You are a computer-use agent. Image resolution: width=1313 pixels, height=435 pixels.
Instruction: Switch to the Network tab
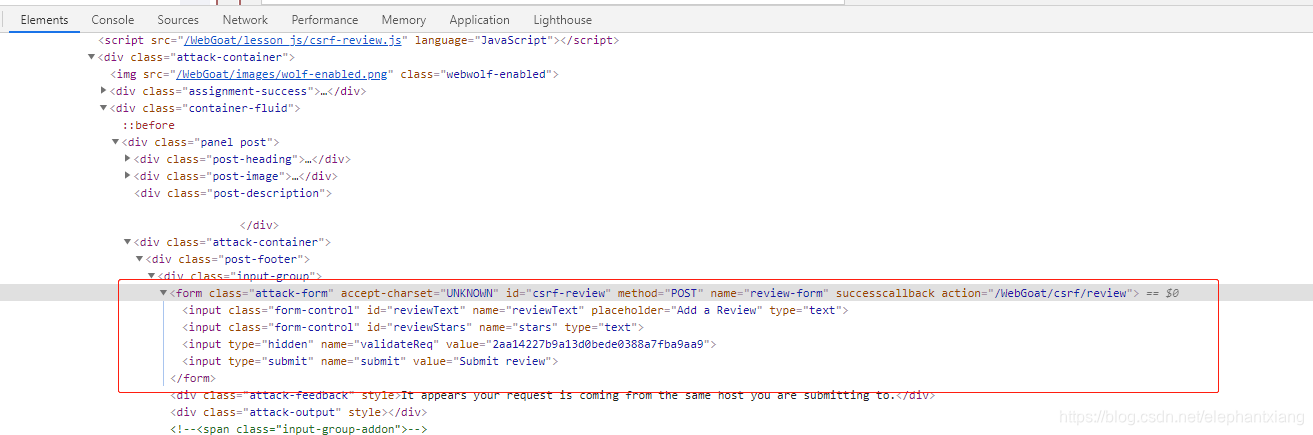[245, 20]
